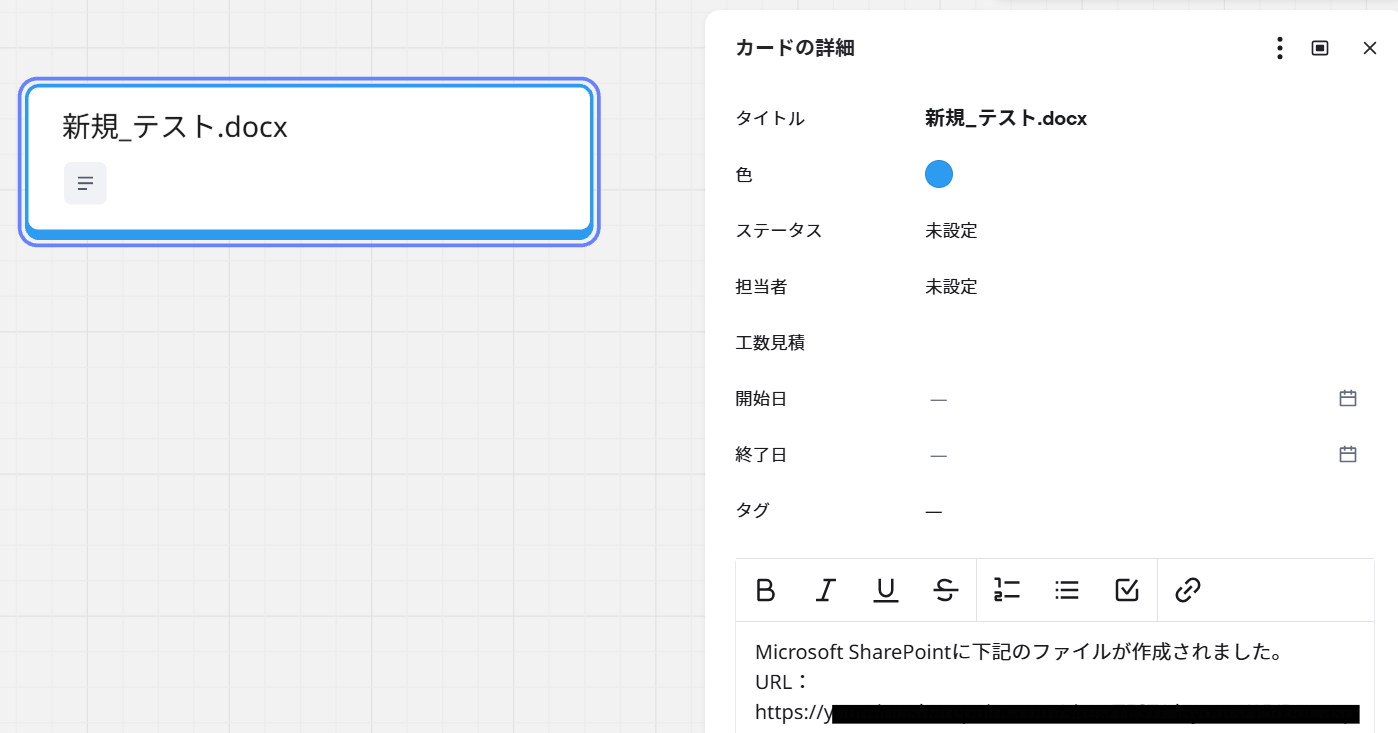Open the start date calendar picker
The image size is (1398, 733).
pyautogui.click(x=1347, y=398)
